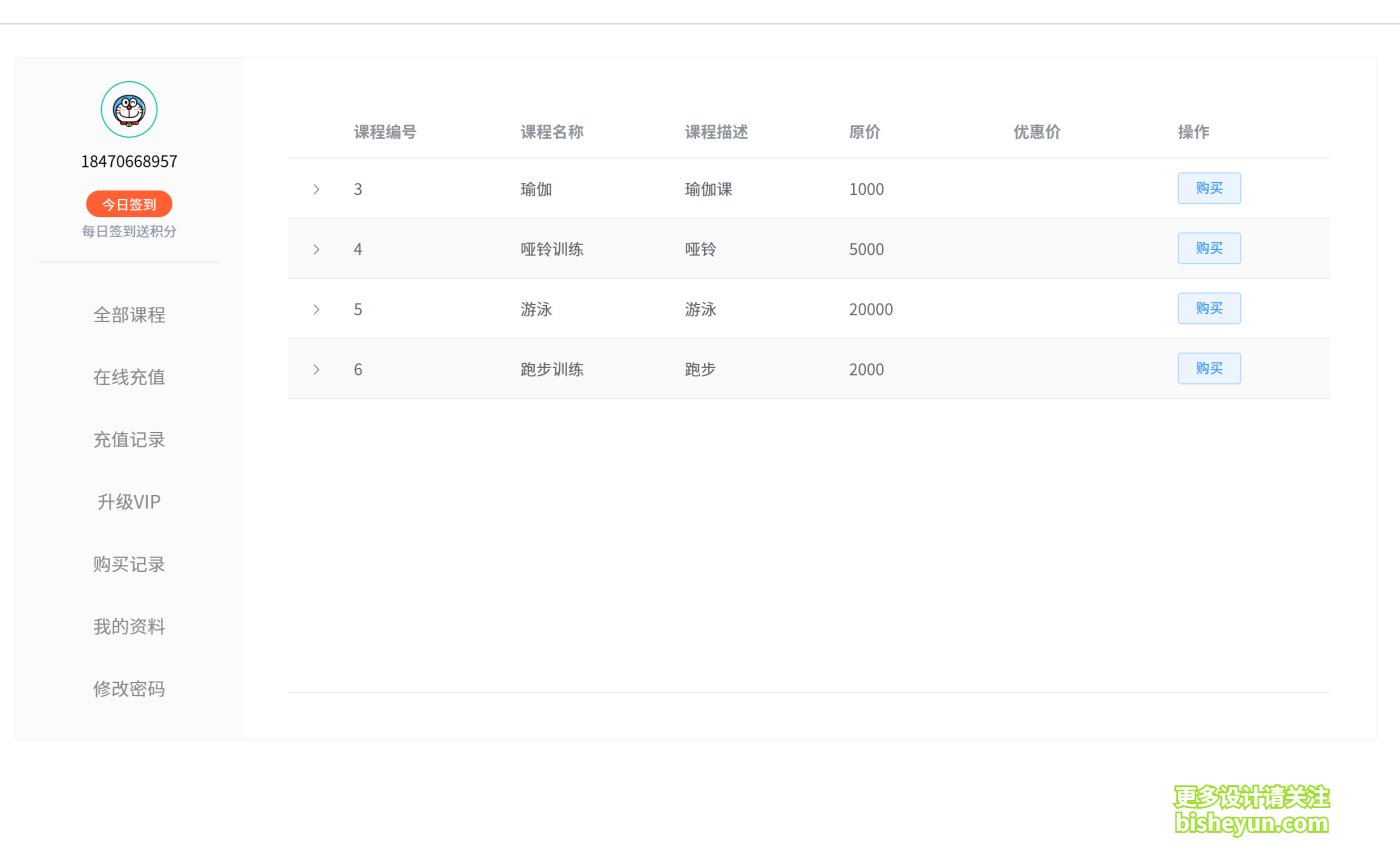1400x860 pixels.
Task: Click the phone number 18470668957
Action: 128,161
